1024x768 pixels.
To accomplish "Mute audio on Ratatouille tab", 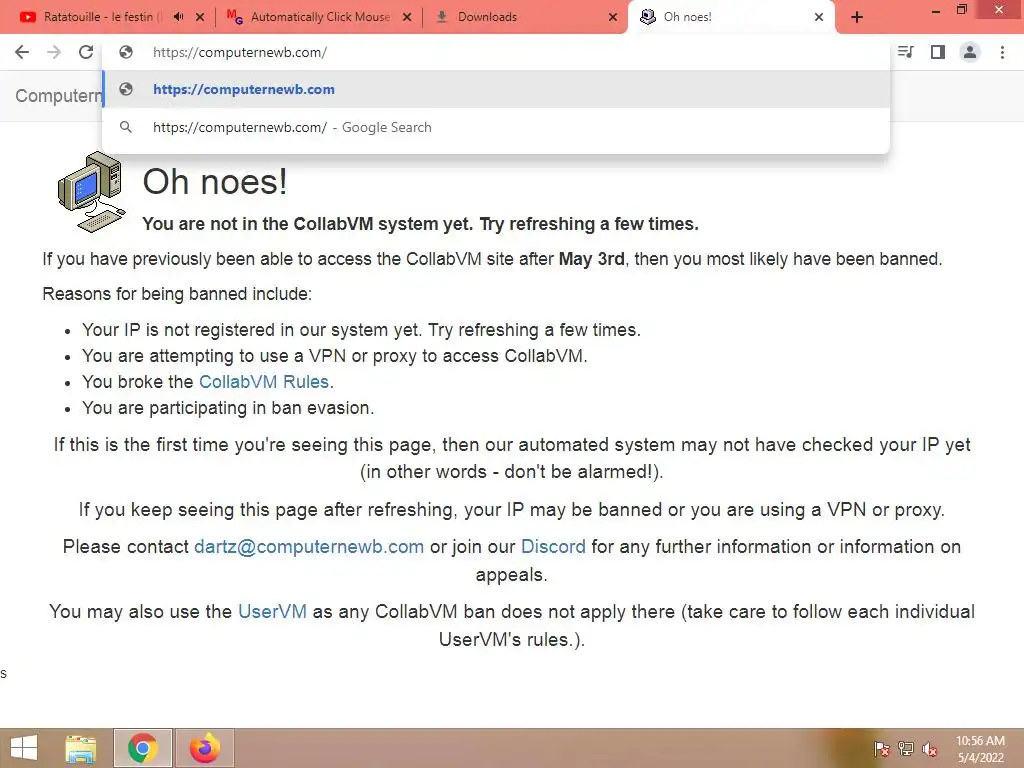I will coord(179,17).
